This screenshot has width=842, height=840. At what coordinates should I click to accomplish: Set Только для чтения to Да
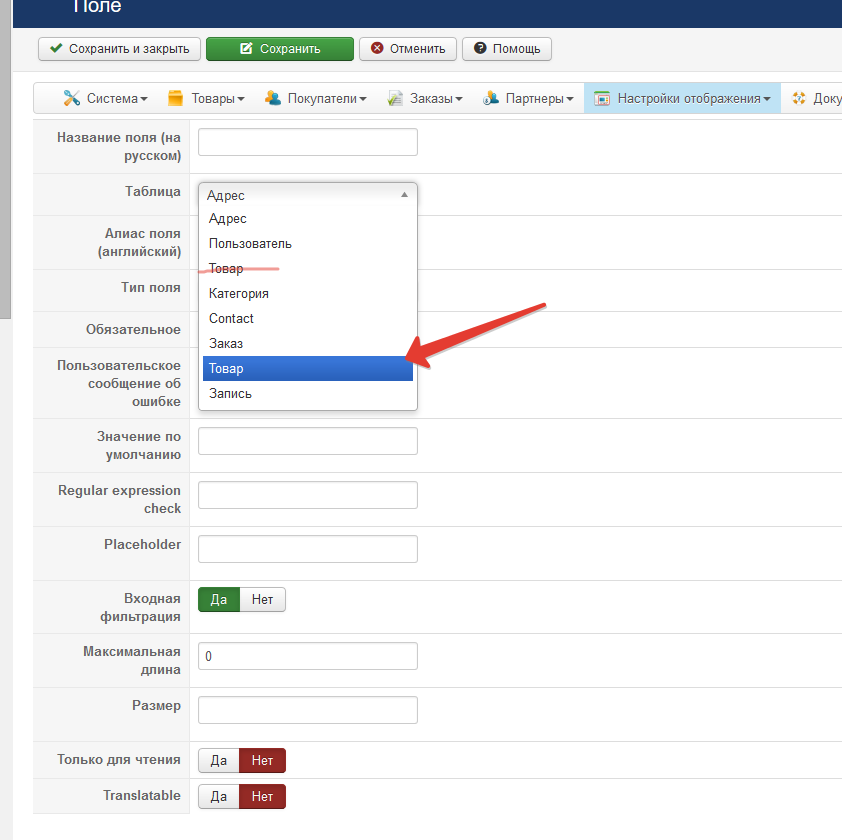[x=219, y=761]
